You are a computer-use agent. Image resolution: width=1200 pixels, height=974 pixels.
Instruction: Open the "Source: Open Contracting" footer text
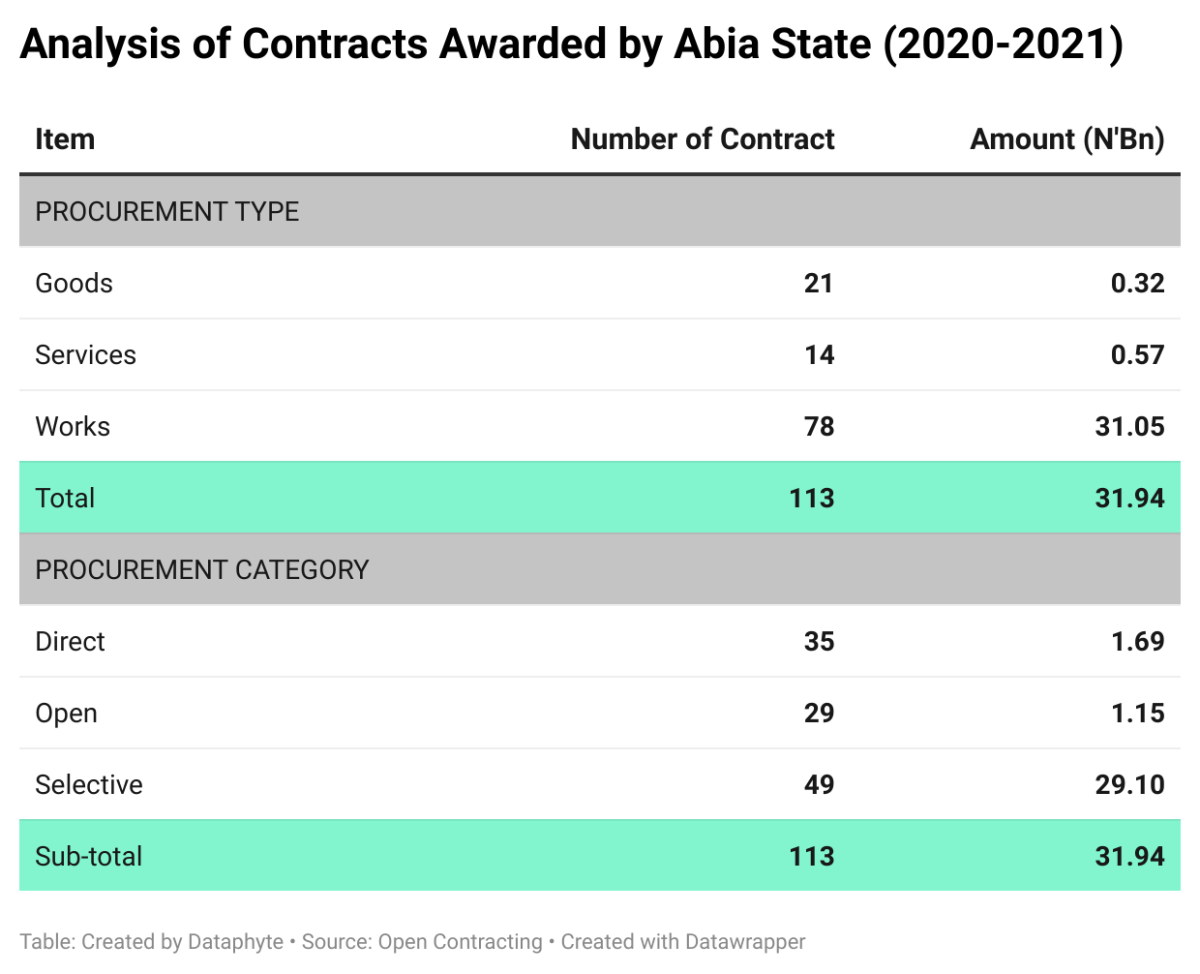(x=420, y=942)
